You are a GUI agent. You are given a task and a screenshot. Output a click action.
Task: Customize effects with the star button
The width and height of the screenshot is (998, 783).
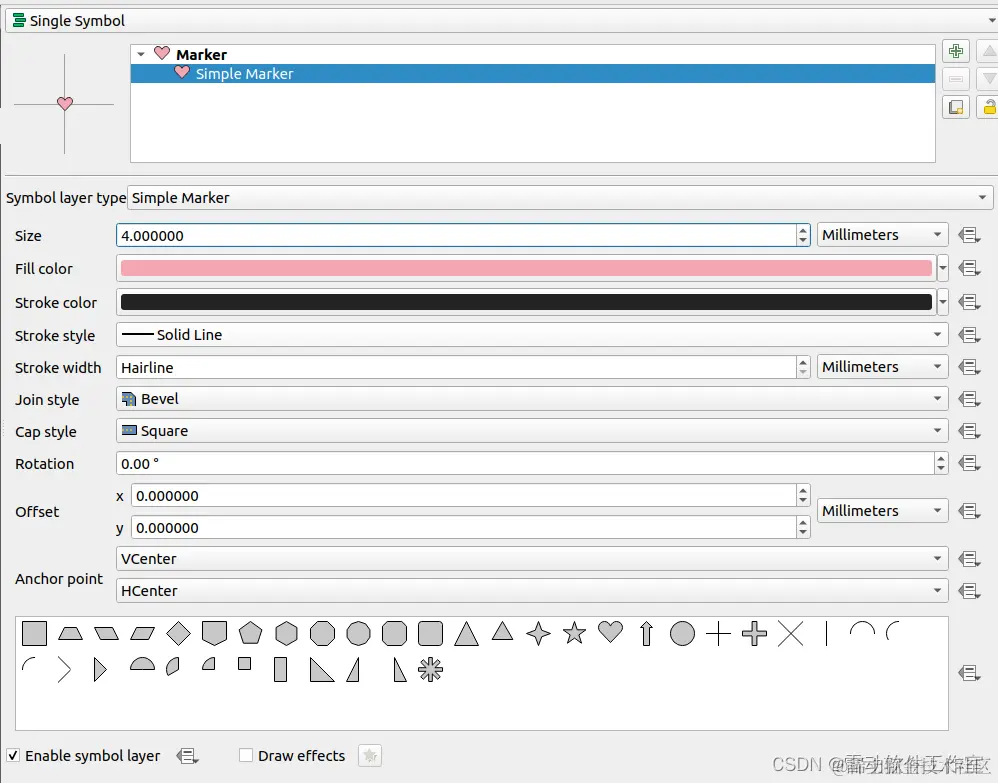pos(370,756)
